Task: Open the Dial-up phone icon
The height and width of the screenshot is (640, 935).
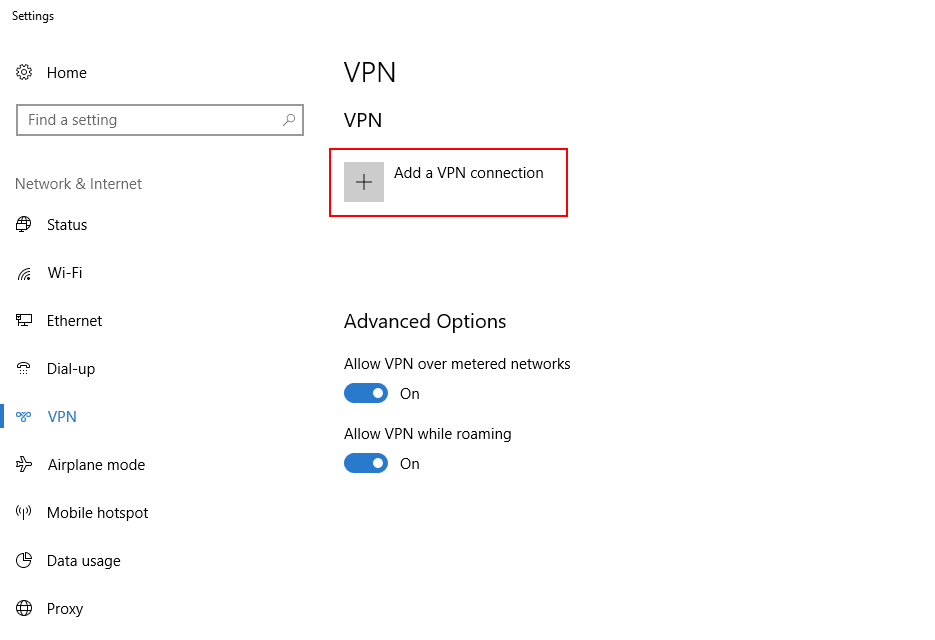Action: (x=24, y=369)
